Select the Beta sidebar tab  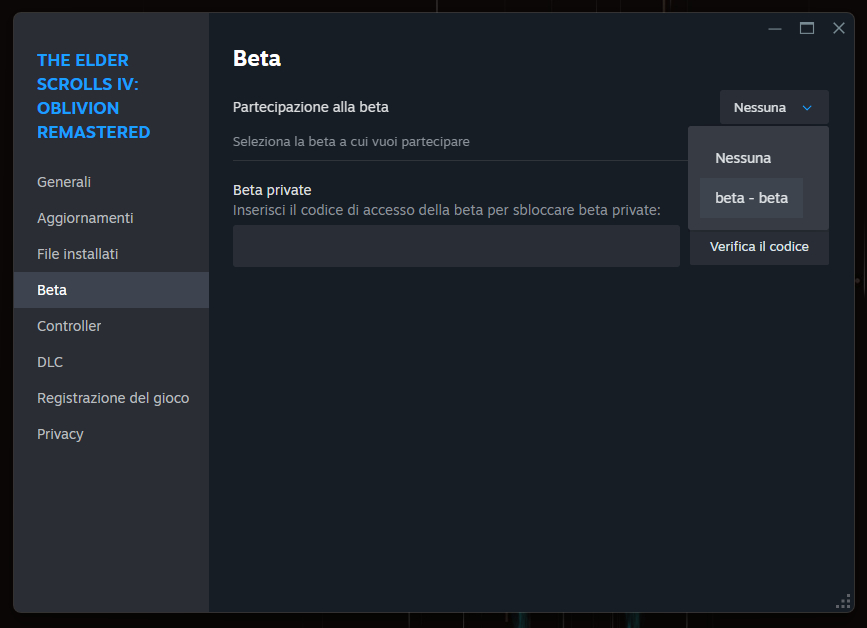coord(111,290)
